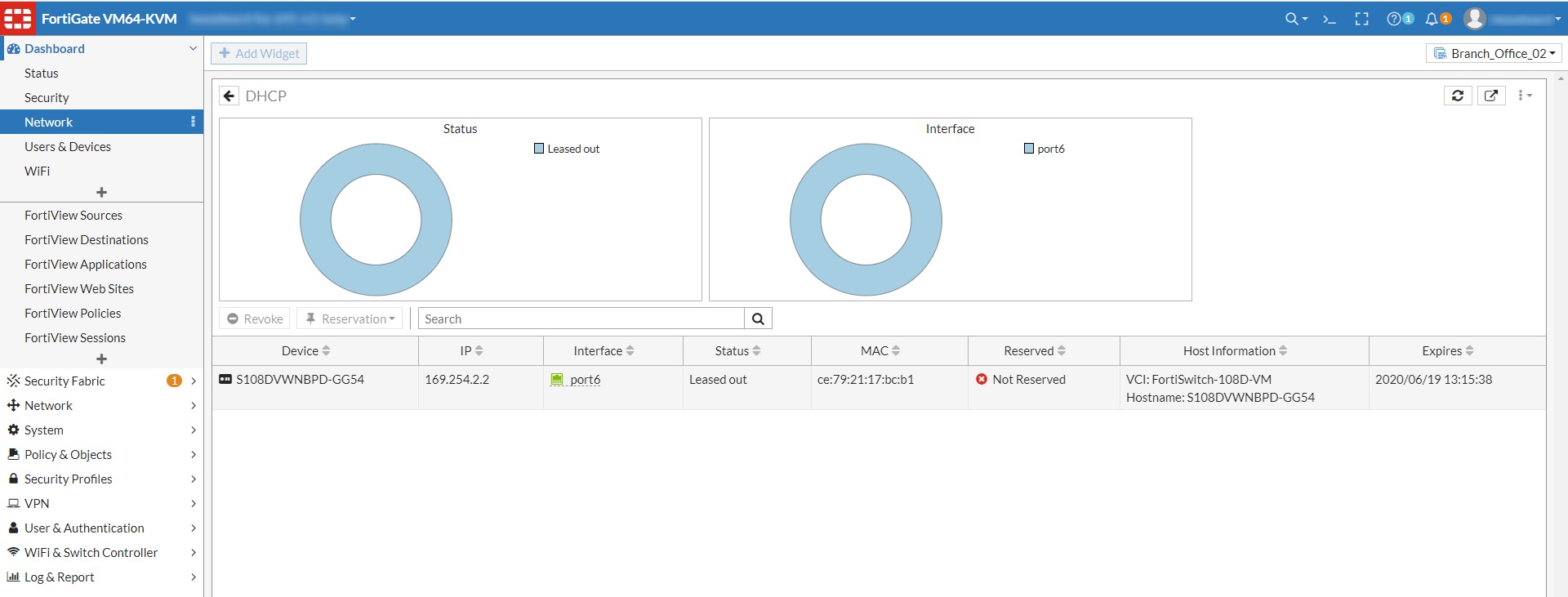Image resolution: width=1568 pixels, height=597 pixels.
Task: Open Network menu item's three-dot options
Action: (193, 122)
